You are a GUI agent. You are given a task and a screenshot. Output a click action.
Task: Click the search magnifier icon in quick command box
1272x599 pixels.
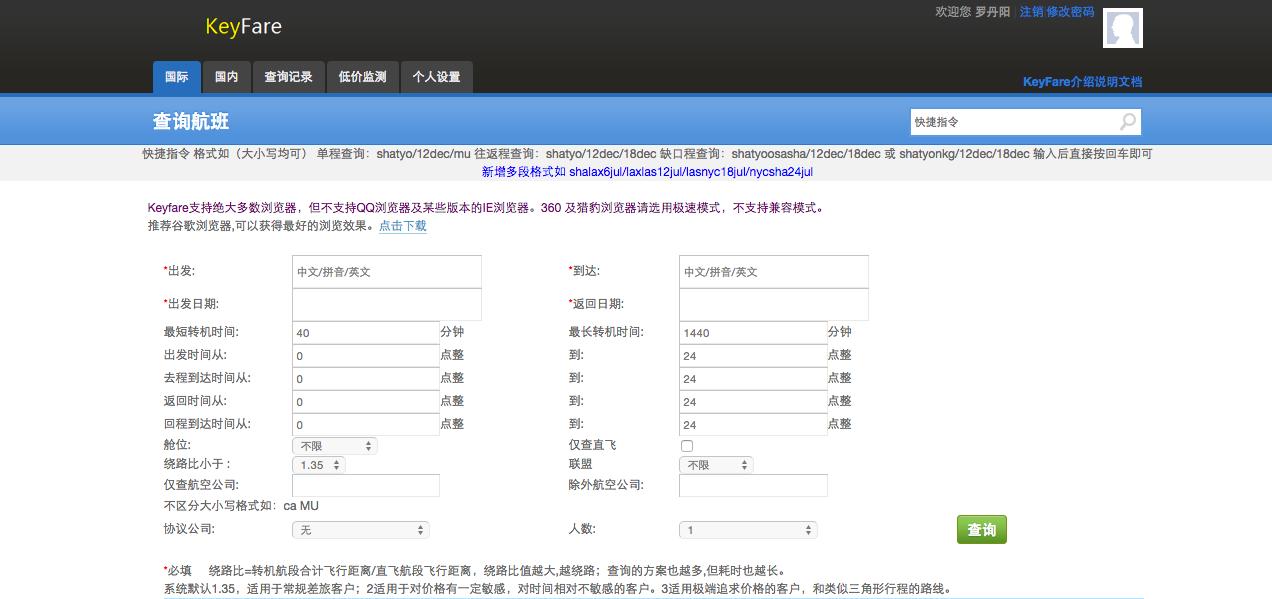pyautogui.click(x=1127, y=122)
